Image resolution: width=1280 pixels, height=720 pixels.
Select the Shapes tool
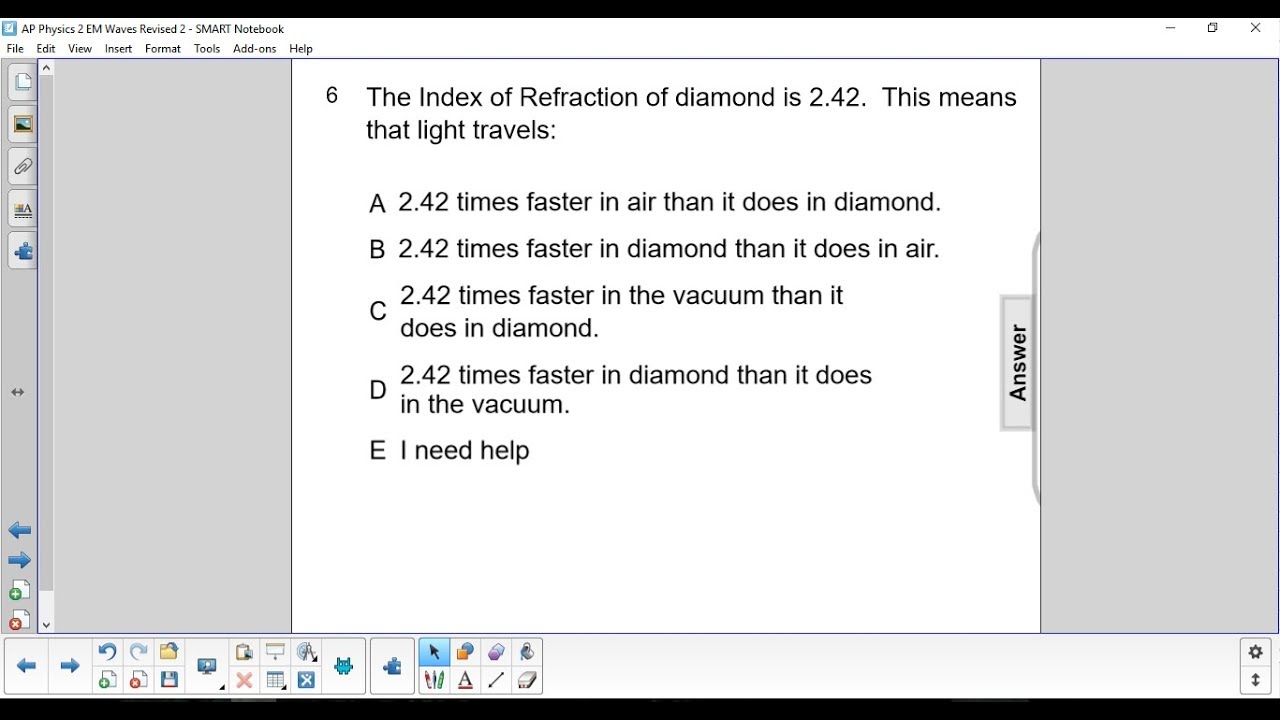click(x=465, y=652)
